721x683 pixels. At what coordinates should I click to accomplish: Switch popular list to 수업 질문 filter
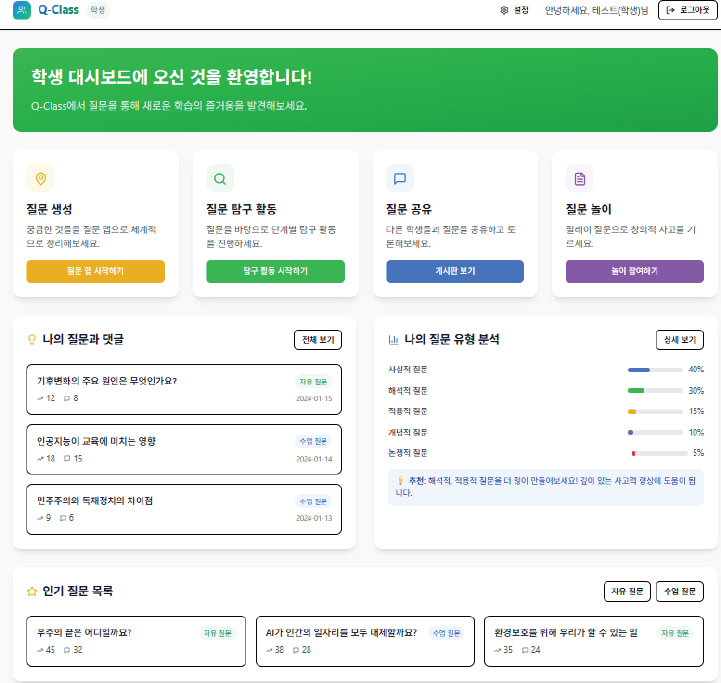coord(679,591)
